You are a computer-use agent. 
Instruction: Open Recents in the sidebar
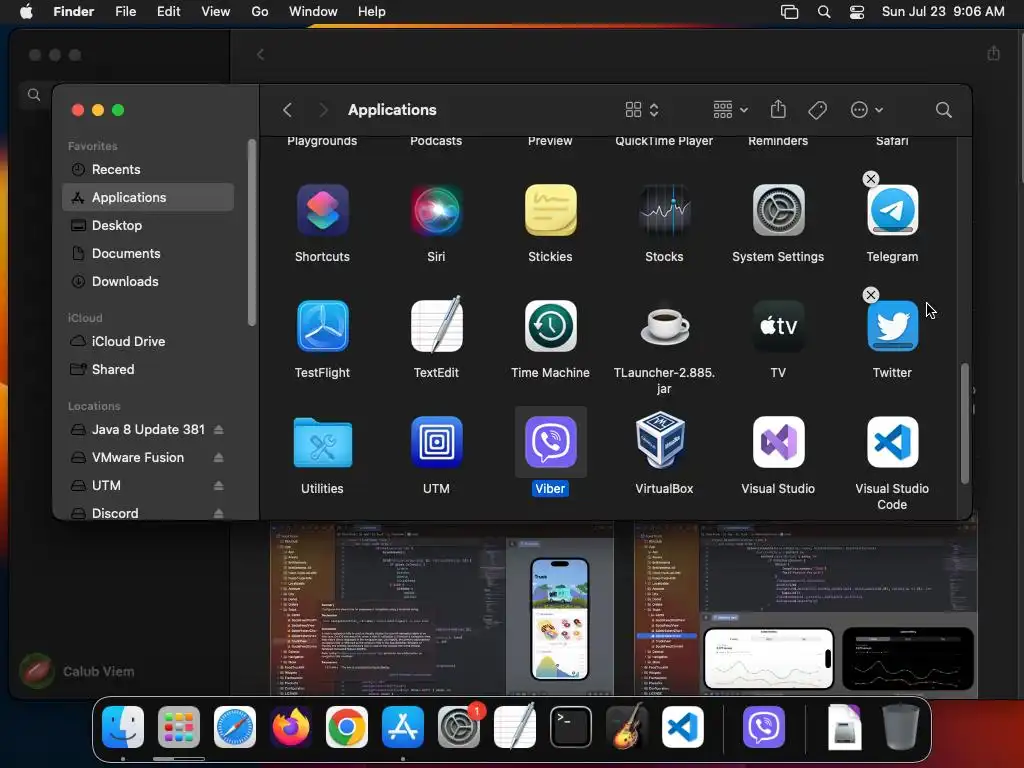(148, 169)
